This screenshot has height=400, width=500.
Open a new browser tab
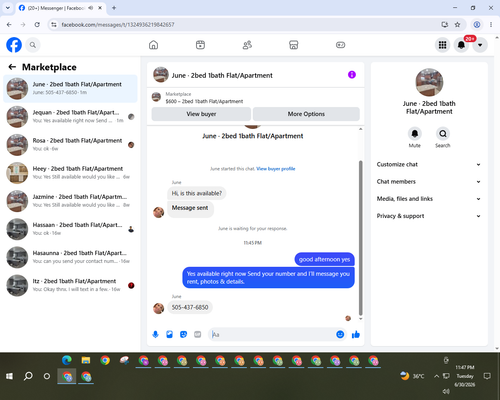tap(114, 8)
